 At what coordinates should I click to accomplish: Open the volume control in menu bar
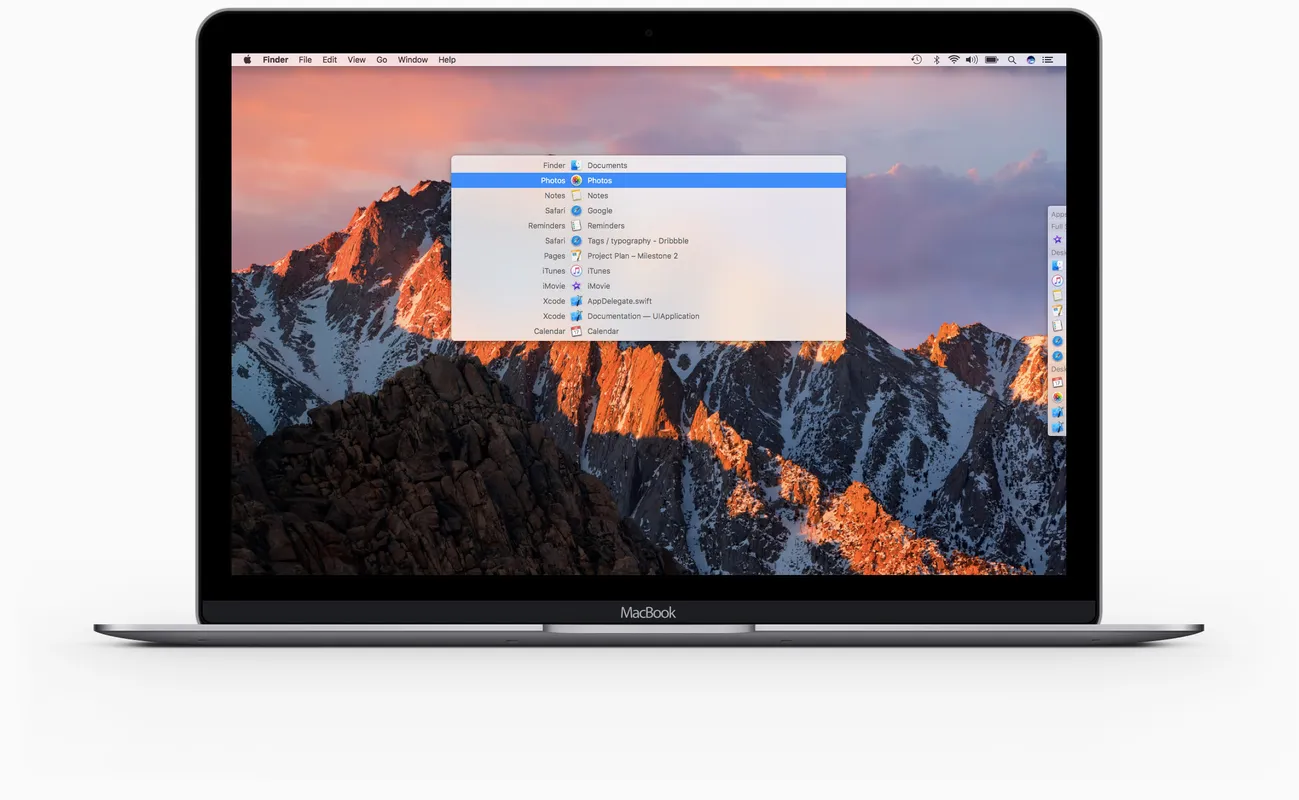pyautogui.click(x=972, y=60)
